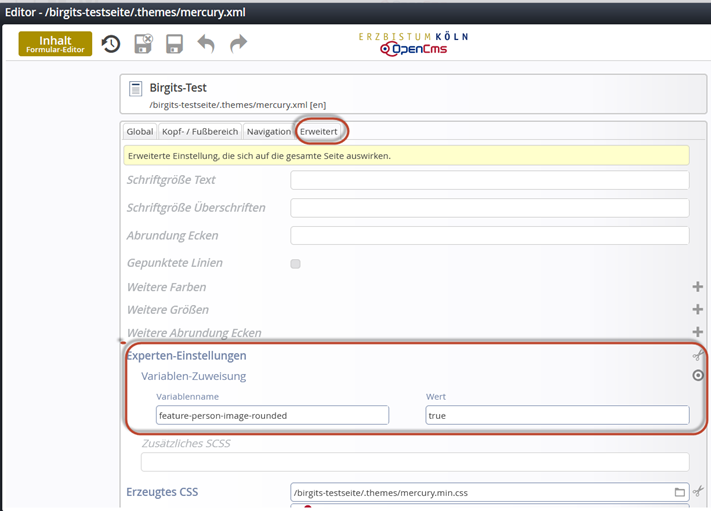The height and width of the screenshot is (511, 711).
Task: Click the remove icon beside Experten-Einstellungen
Action: tap(697, 355)
